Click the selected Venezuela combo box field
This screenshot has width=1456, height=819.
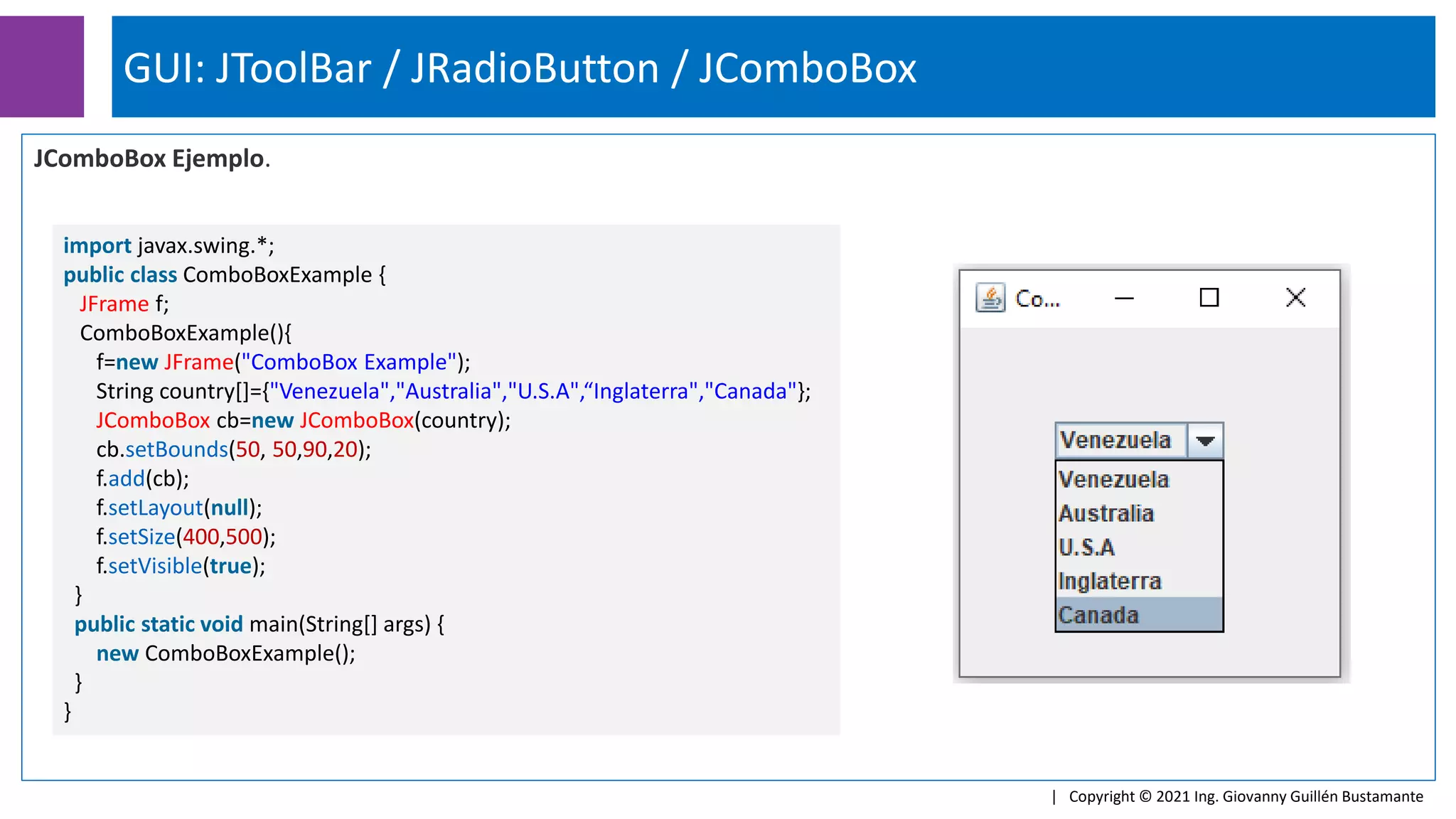1121,440
